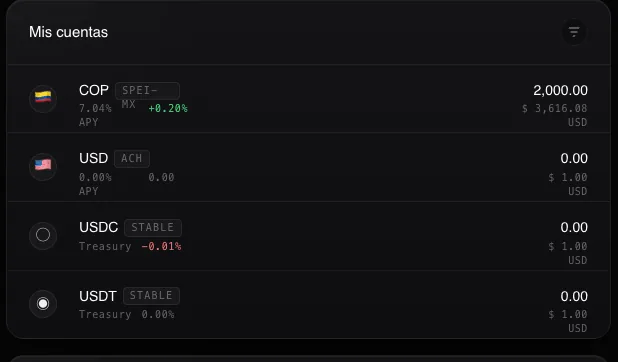The height and width of the screenshot is (362, 618).
Task: Select the COP account name
Action: point(94,90)
